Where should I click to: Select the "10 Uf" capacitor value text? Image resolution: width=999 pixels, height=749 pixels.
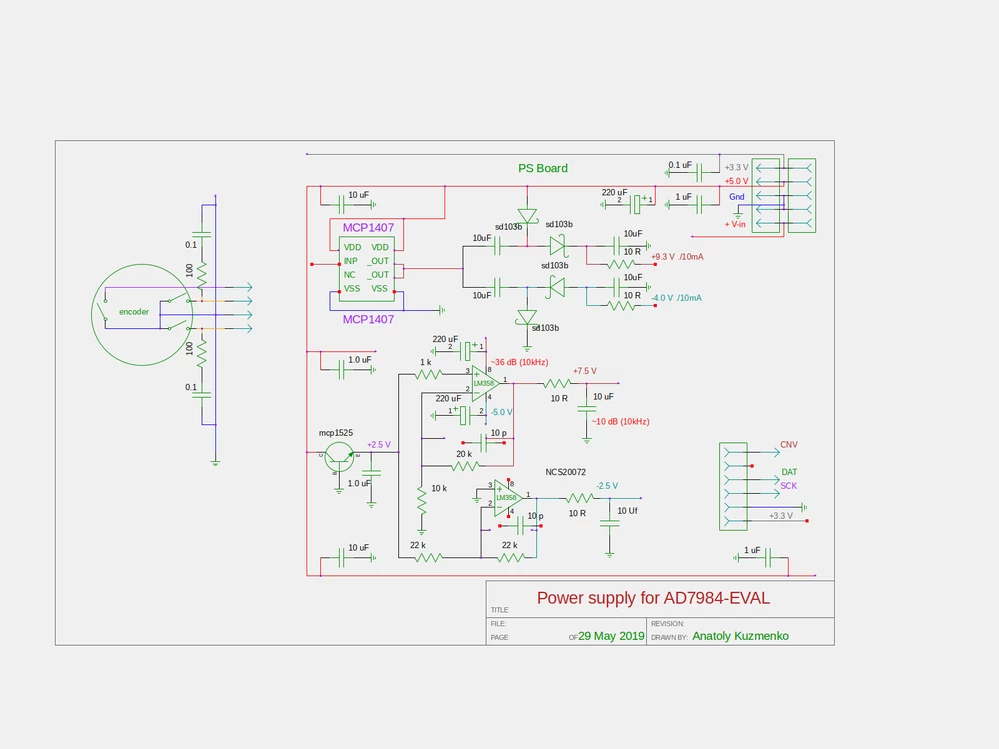coord(627,511)
